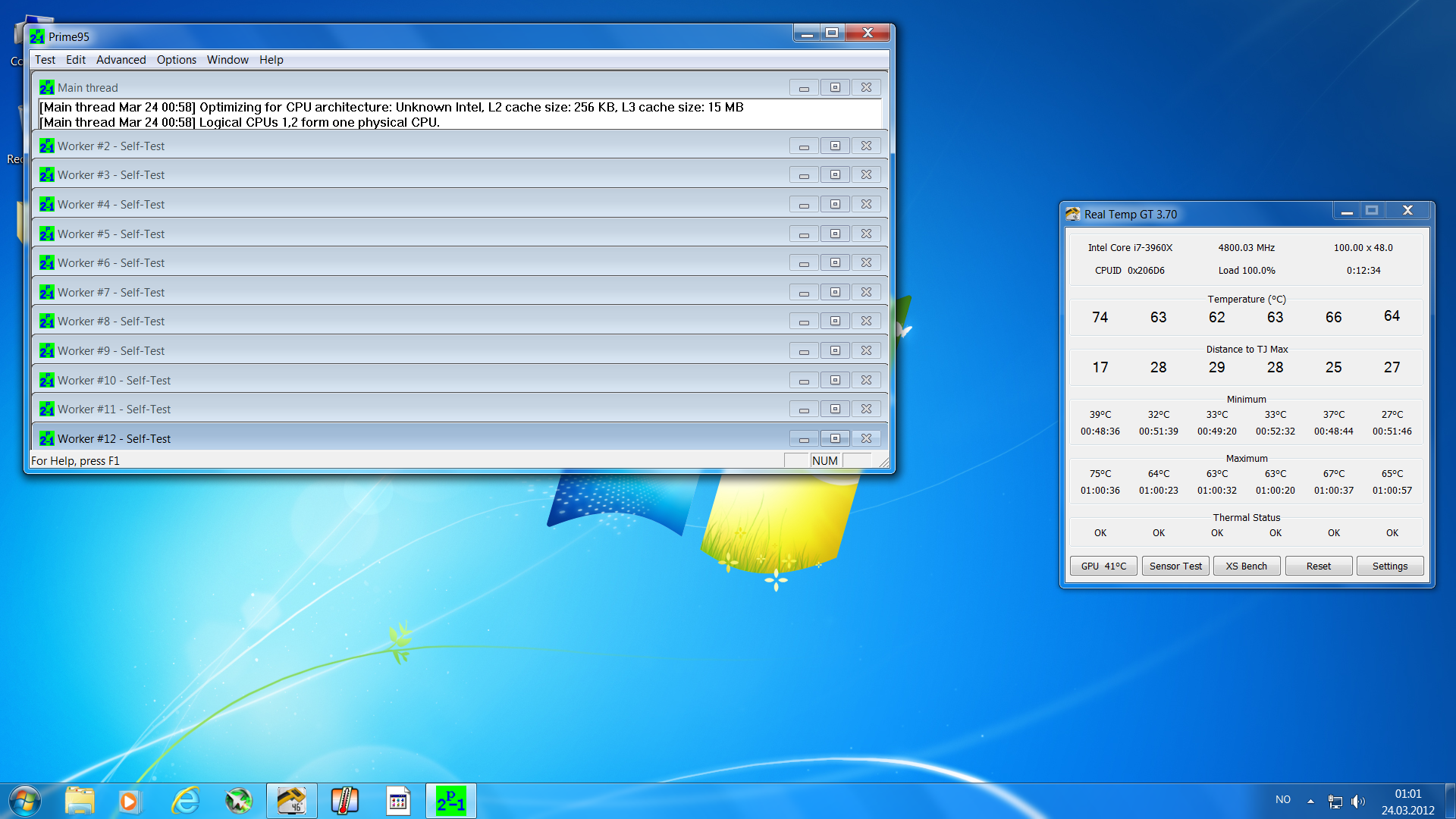
Task: Click the 4800.03 MHz clock reading
Action: coord(1247,247)
